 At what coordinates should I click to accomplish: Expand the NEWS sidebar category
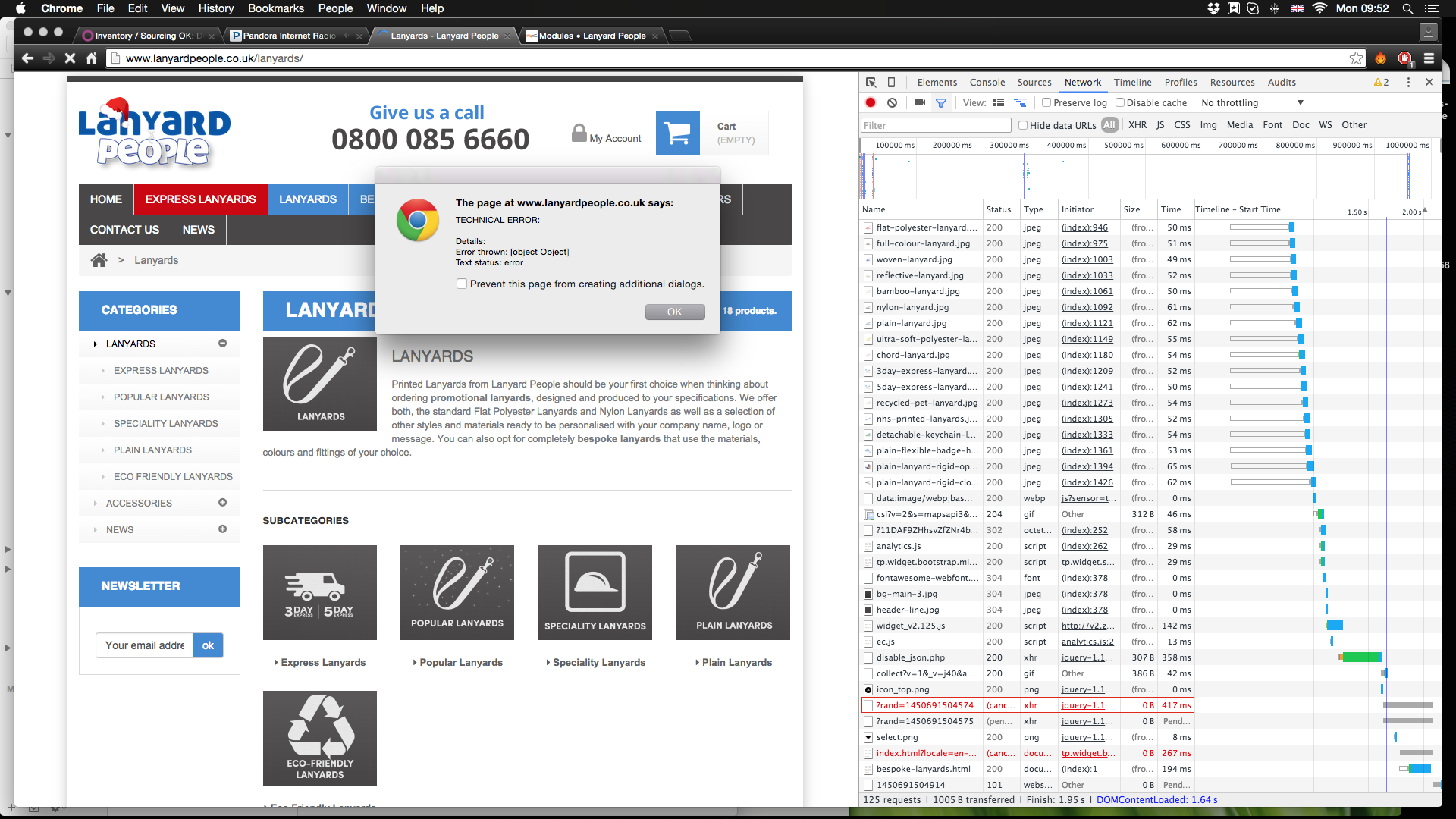(x=222, y=529)
